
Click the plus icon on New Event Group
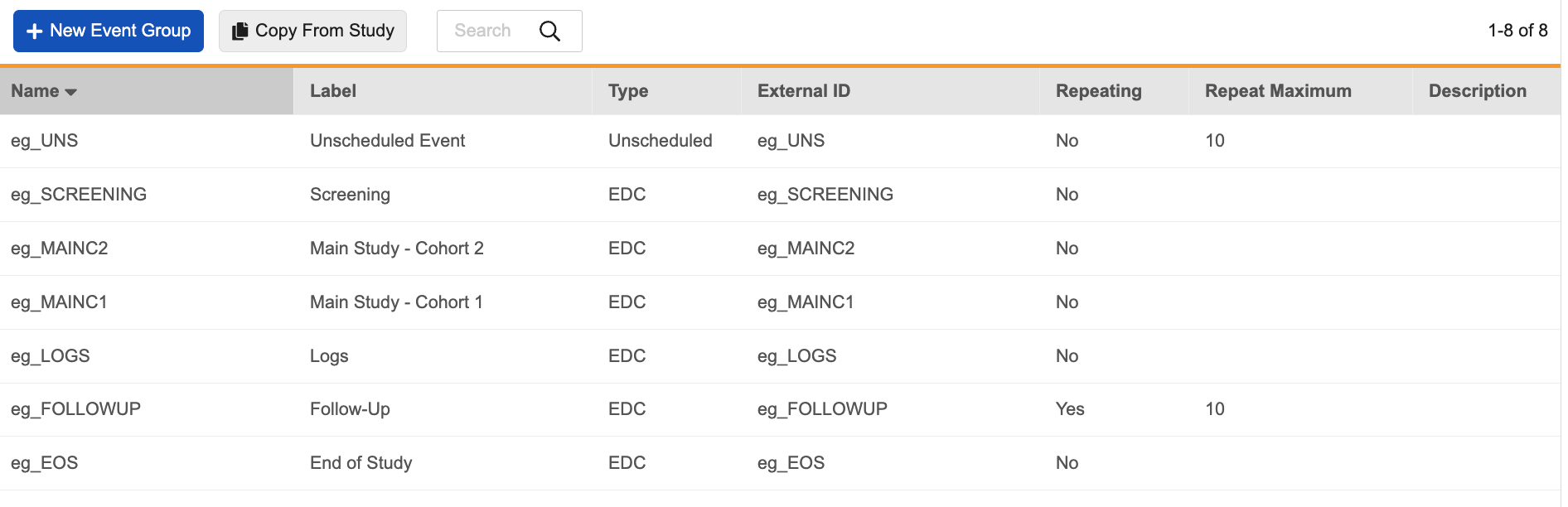[x=35, y=31]
